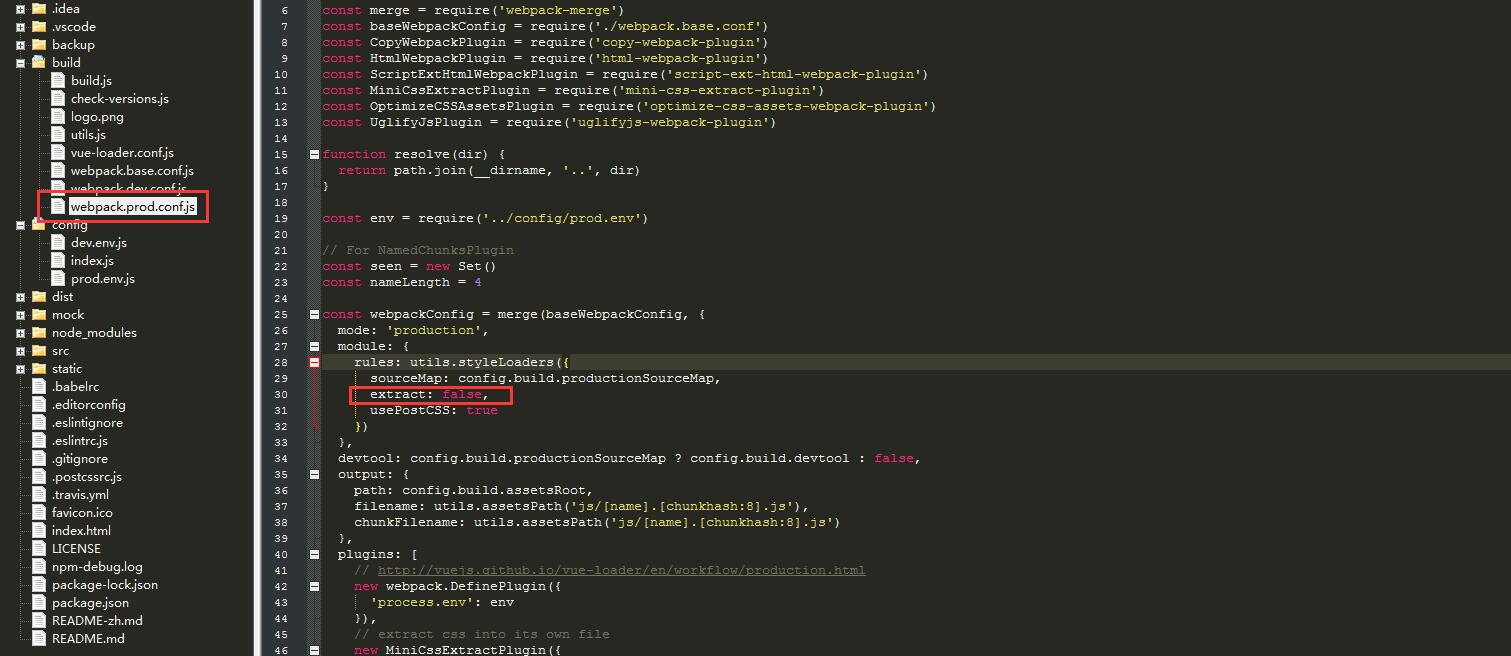Screen dimensions: 1511x656
Task: Click the prod.env.js file icon
Action: [x=58, y=278]
